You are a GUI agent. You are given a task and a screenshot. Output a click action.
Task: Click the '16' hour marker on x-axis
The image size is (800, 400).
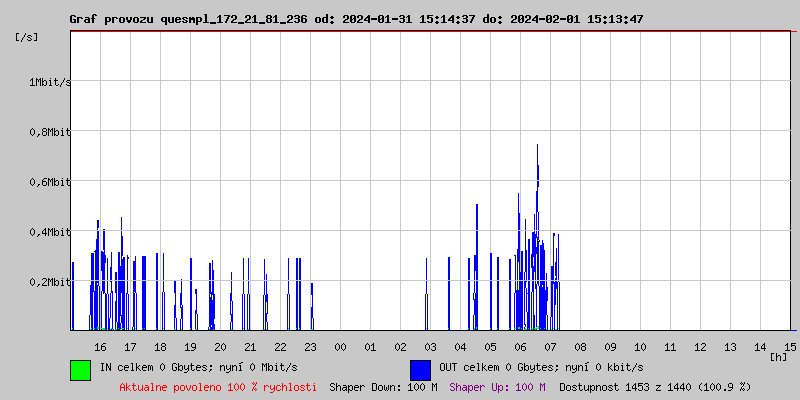100,346
